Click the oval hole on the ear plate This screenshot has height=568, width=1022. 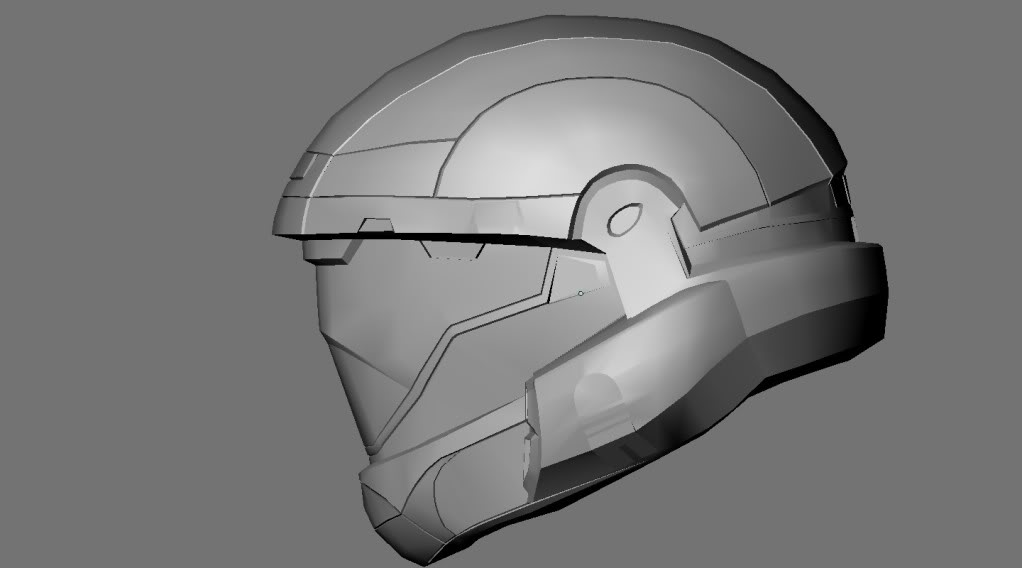pyautogui.click(x=624, y=219)
